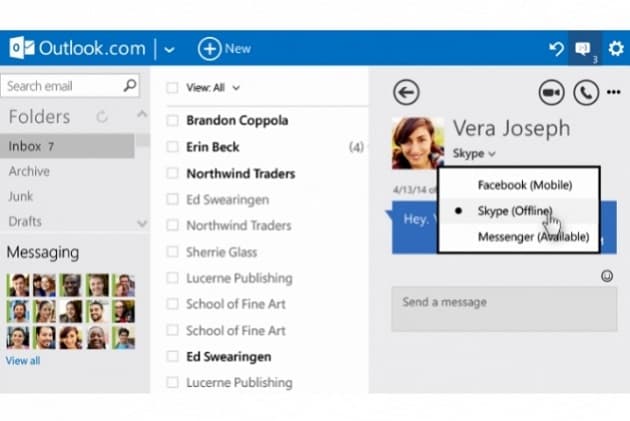This screenshot has height=421, width=630.
Task: Click the View all contacts link
Action: click(23, 361)
